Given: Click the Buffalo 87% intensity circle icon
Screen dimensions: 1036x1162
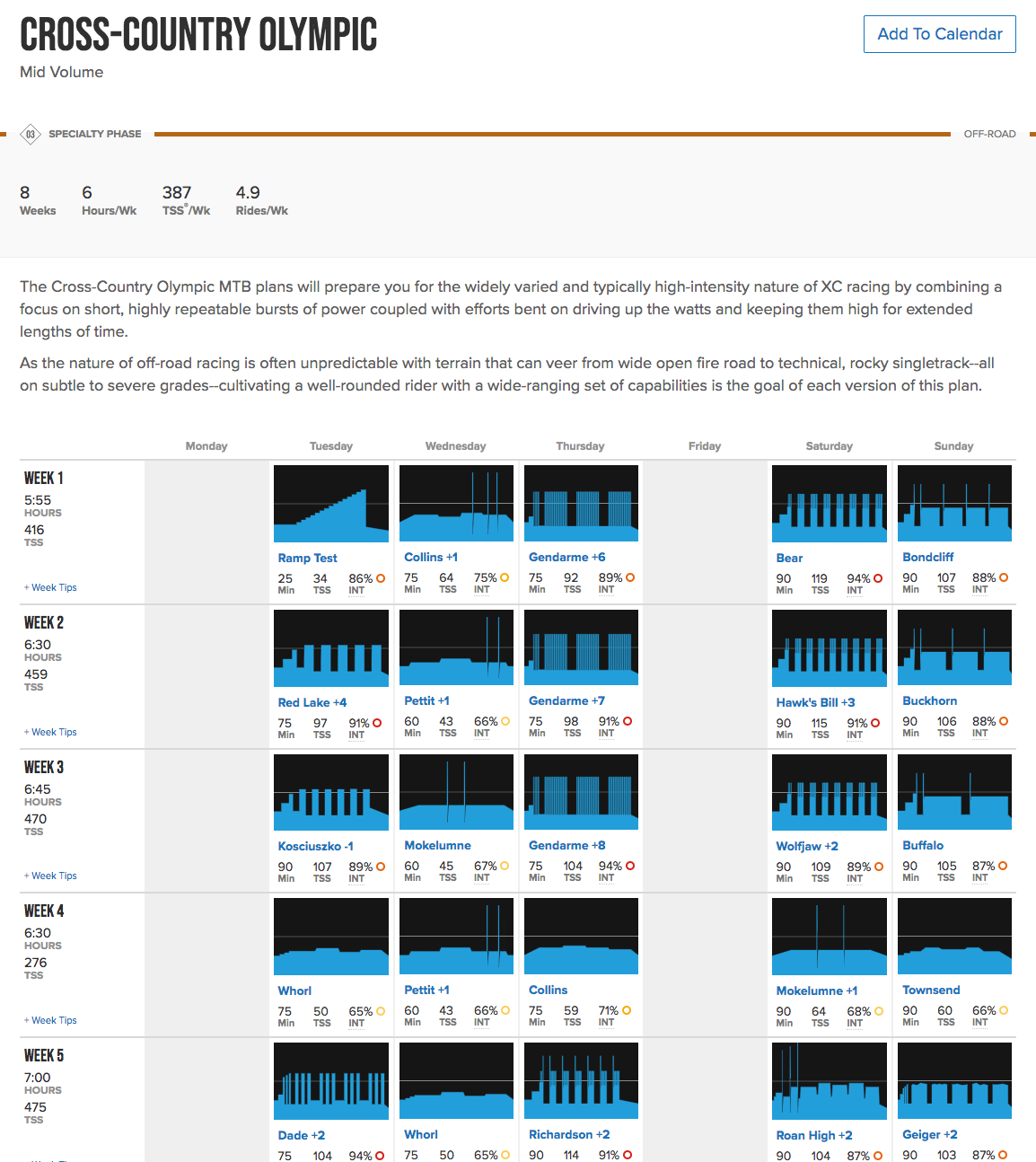Looking at the screenshot, I should point(1003,866).
